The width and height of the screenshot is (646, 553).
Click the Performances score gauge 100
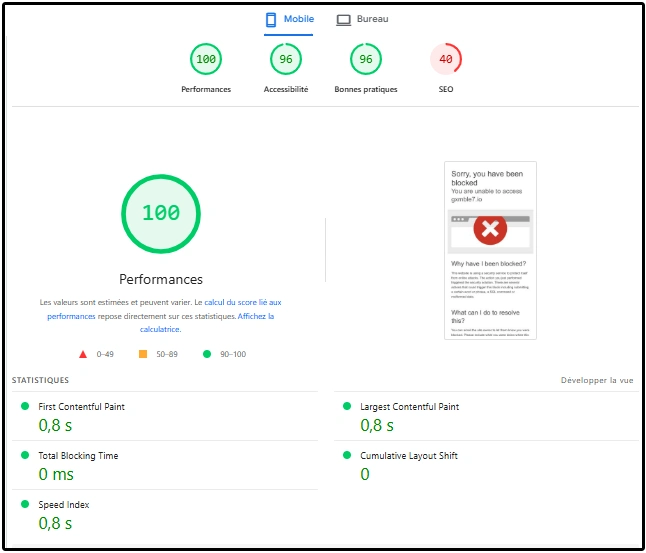point(206,60)
